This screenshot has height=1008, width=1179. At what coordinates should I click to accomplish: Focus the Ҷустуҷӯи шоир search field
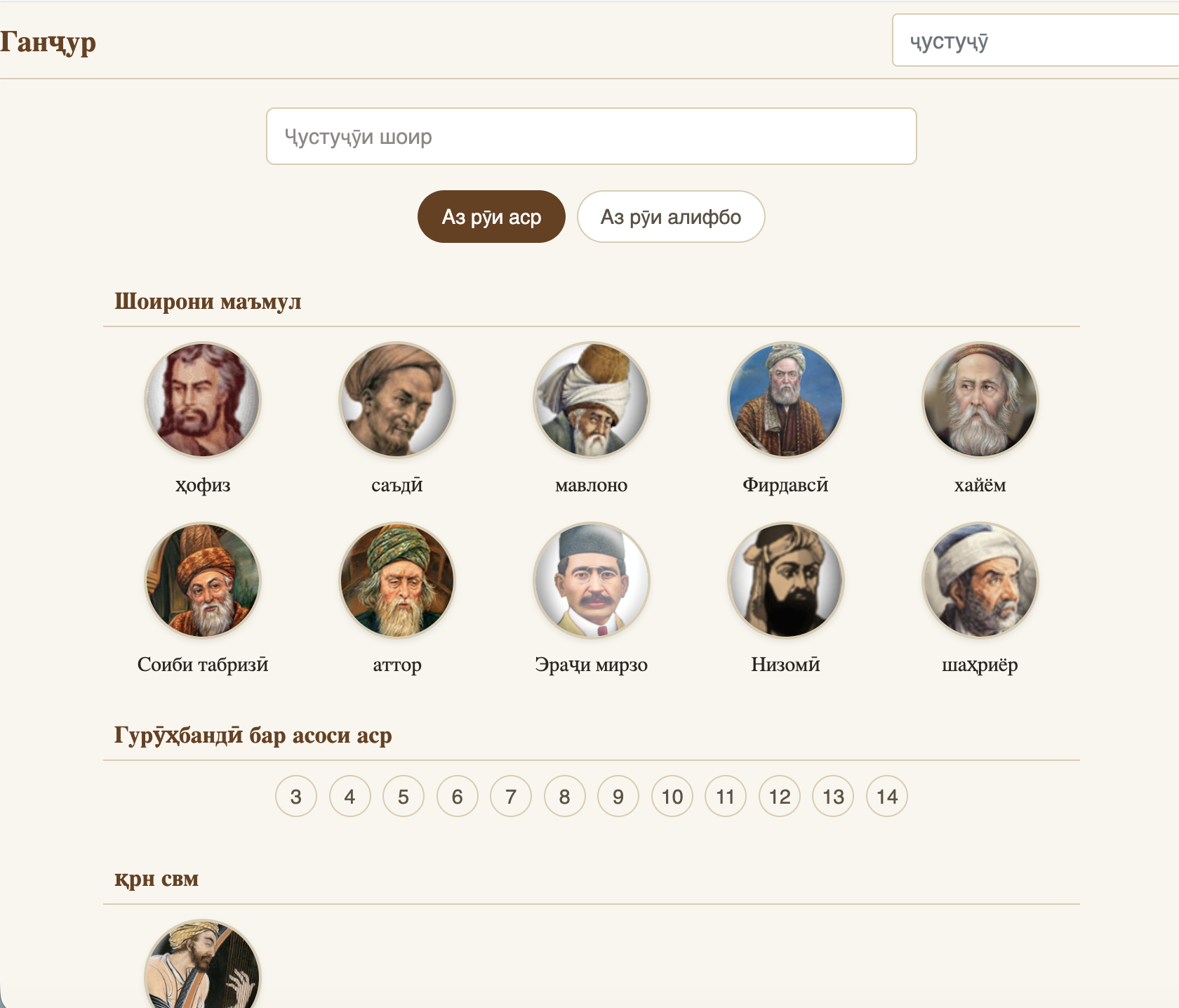tap(592, 136)
